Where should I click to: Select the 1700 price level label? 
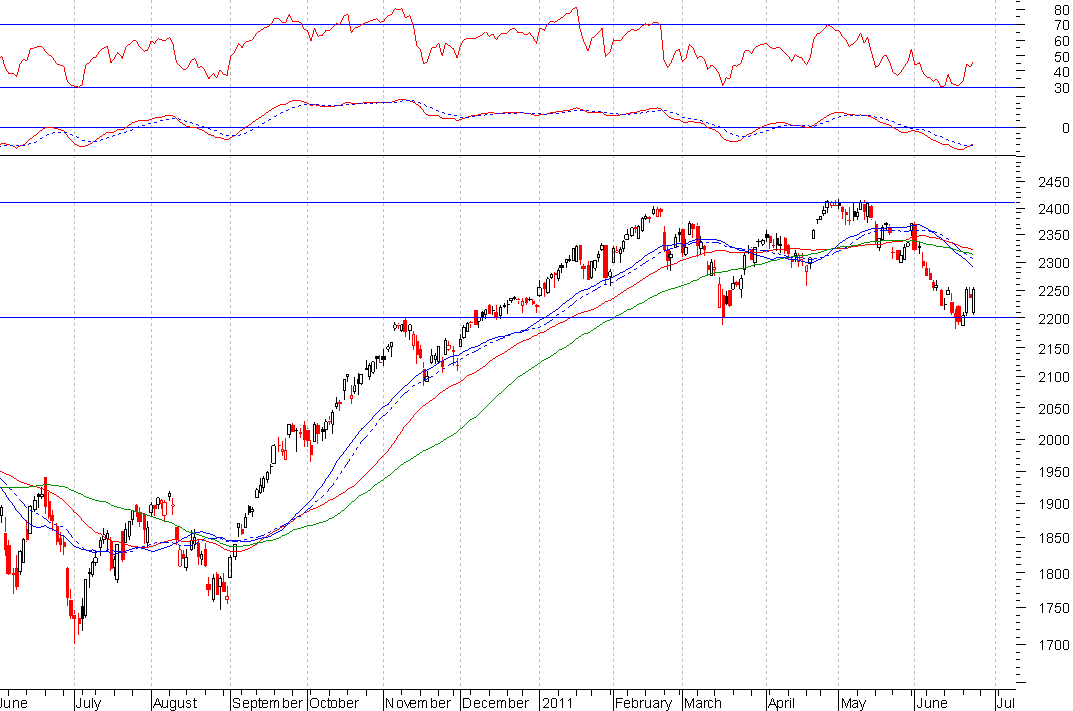coord(1053,645)
